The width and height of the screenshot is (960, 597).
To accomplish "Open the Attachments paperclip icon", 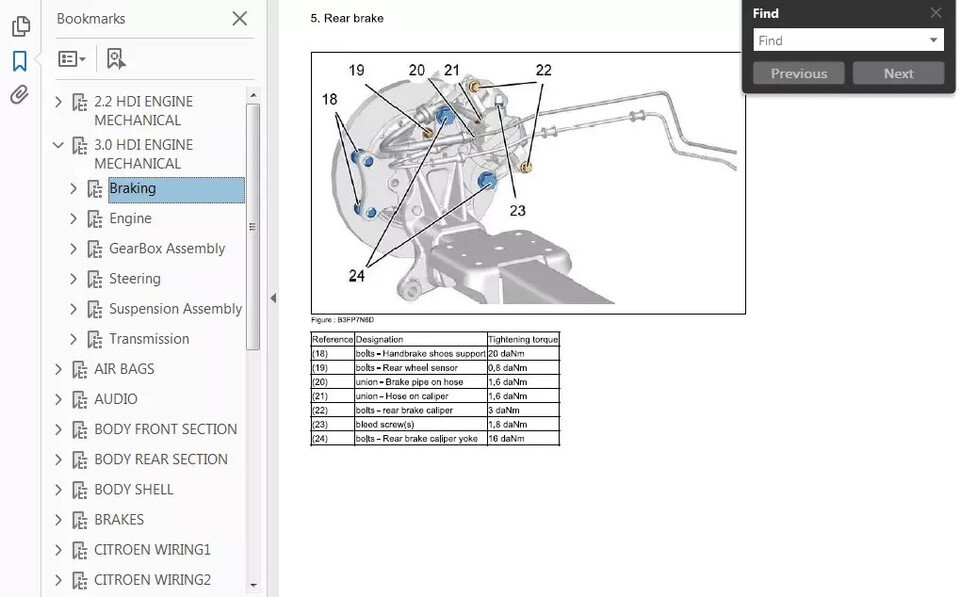I will pos(19,95).
